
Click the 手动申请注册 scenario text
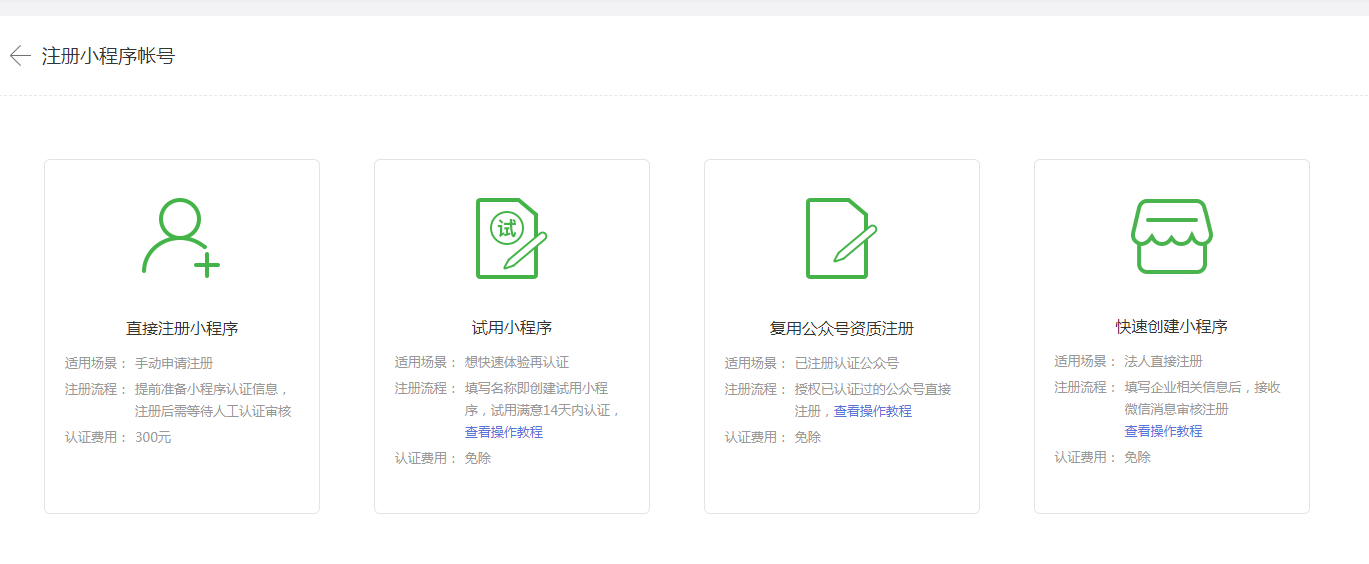coord(174,363)
